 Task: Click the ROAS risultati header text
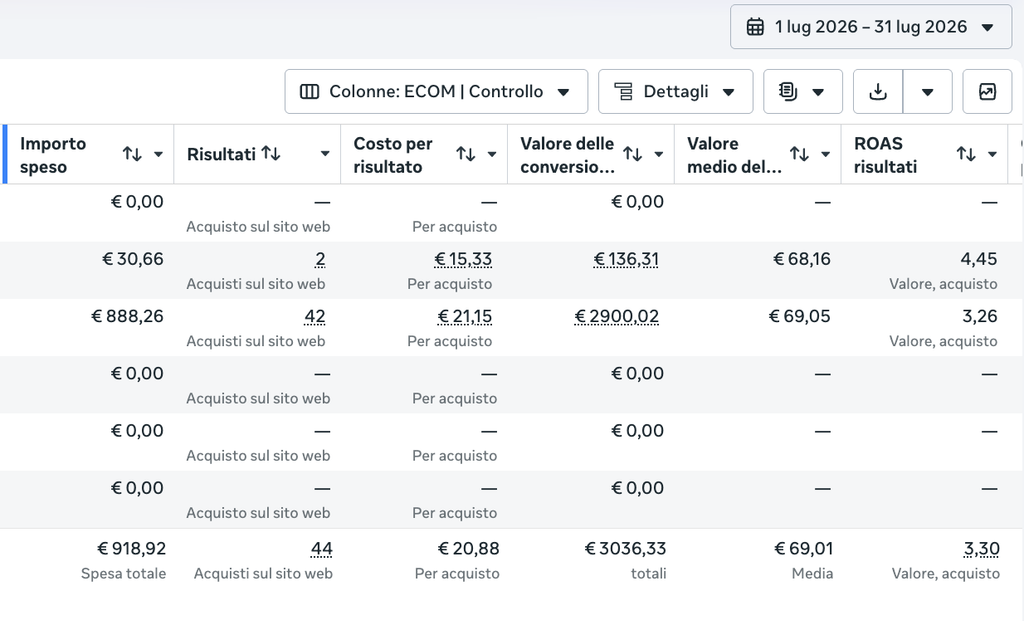pos(886,155)
